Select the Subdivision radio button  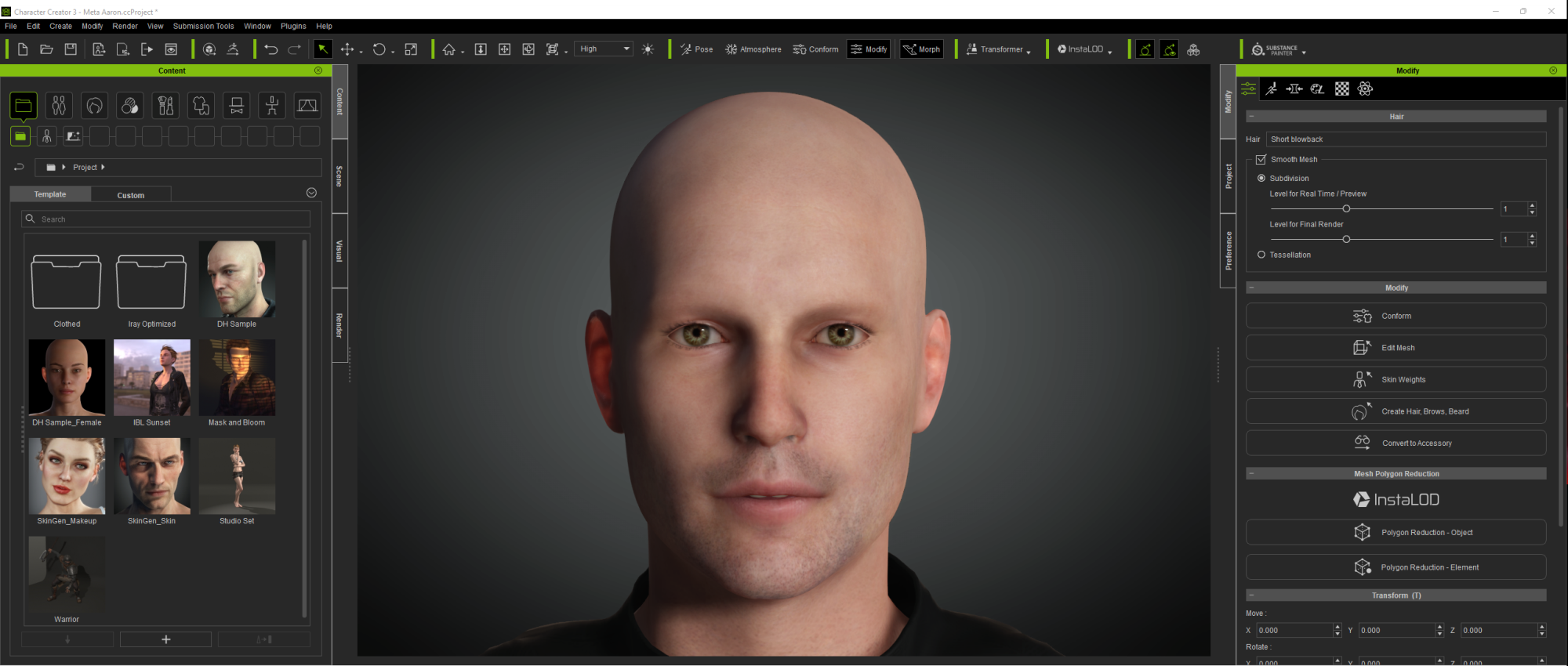pyautogui.click(x=1261, y=179)
